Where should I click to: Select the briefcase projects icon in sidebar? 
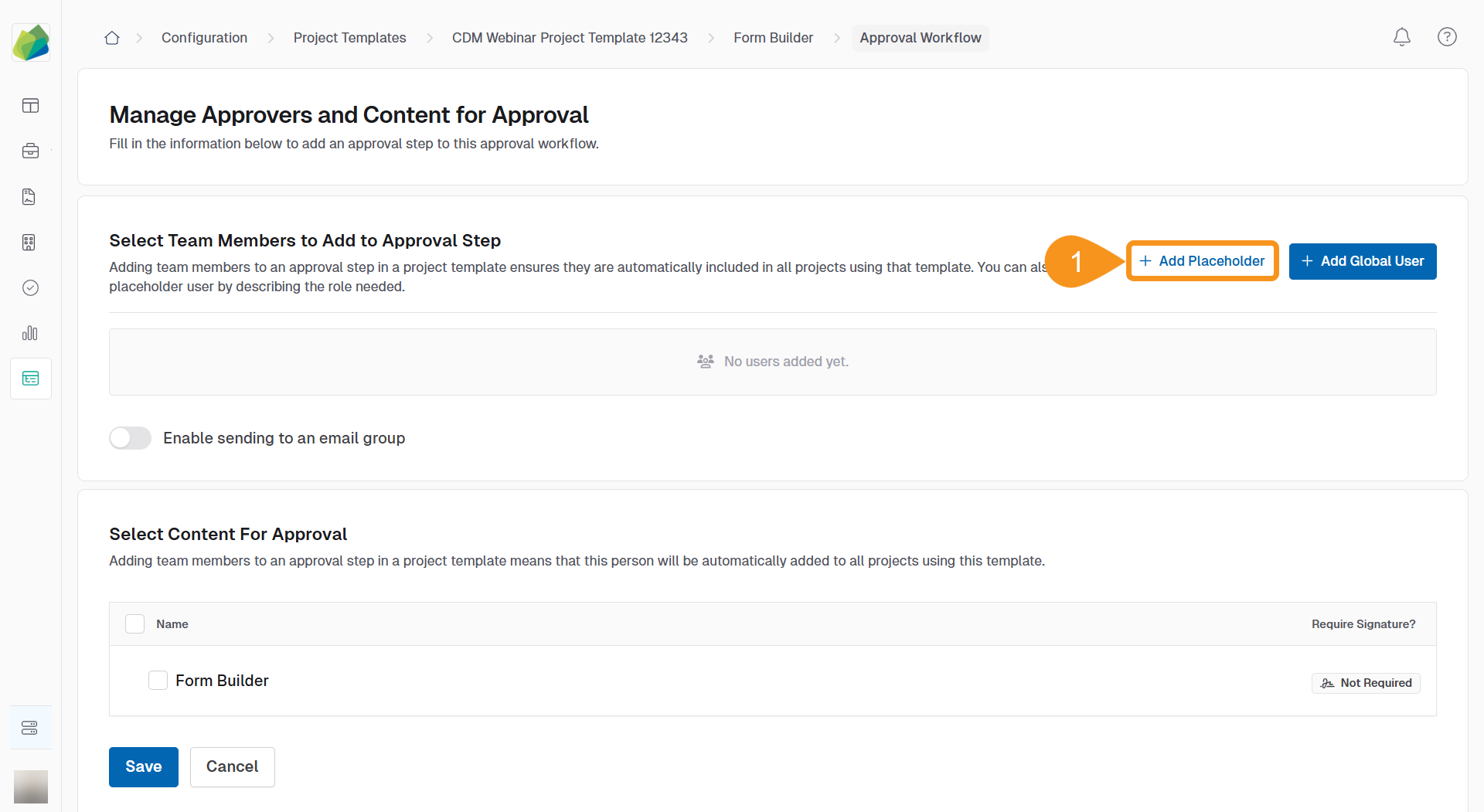pos(30,151)
